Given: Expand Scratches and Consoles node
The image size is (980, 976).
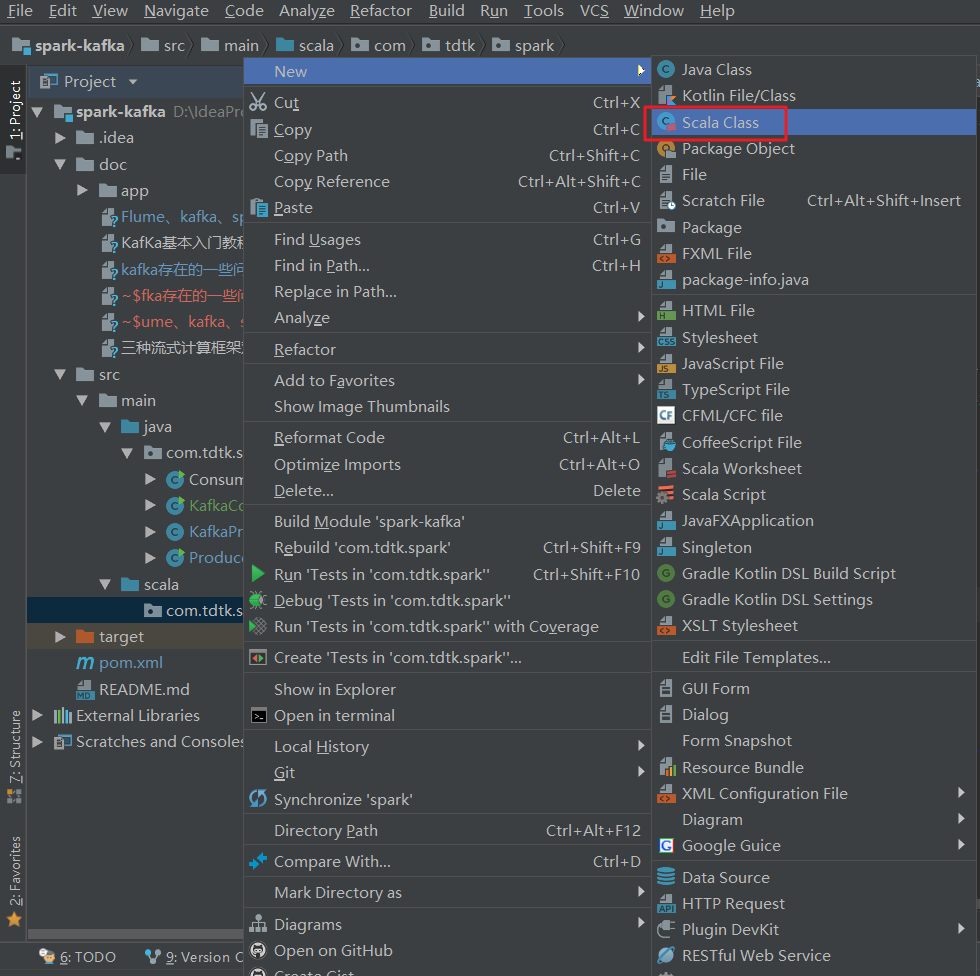Looking at the screenshot, I should (38, 742).
